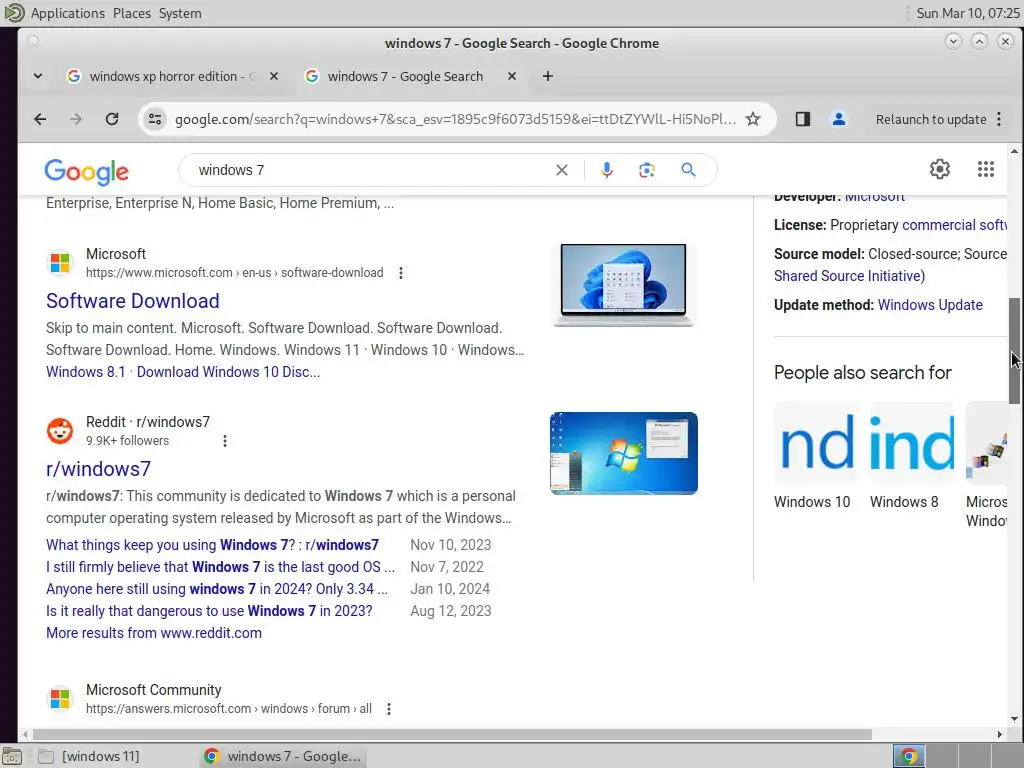The height and width of the screenshot is (768, 1024).
Task: Click the 'Sun Mar 10, 07:25' clock
Action: (967, 13)
